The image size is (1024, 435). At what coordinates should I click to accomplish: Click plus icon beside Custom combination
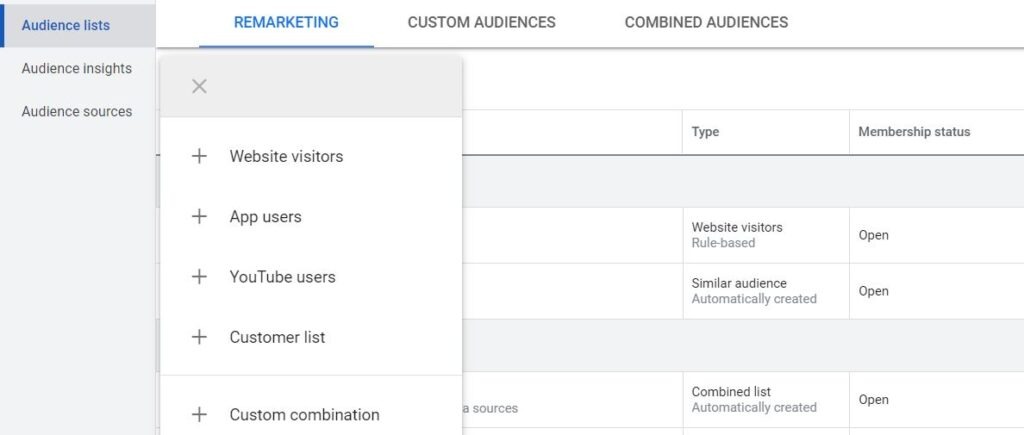click(199, 414)
